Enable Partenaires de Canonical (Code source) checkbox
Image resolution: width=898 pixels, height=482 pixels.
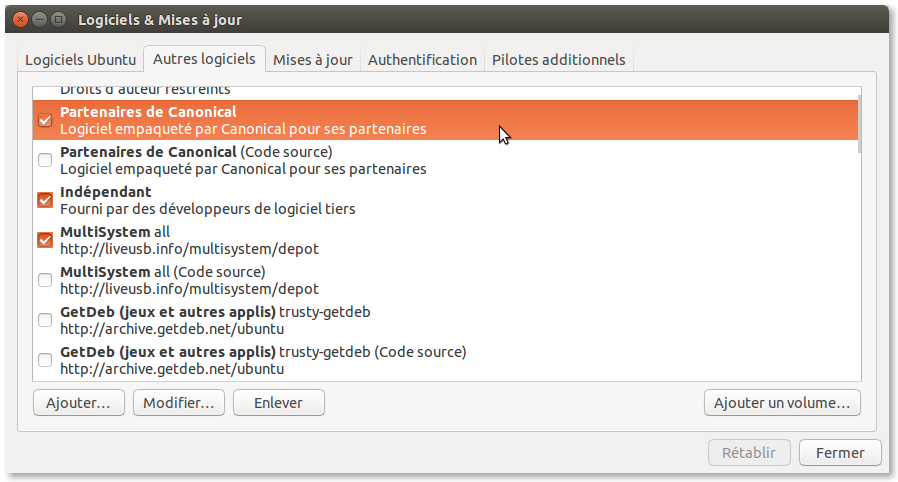click(45, 160)
